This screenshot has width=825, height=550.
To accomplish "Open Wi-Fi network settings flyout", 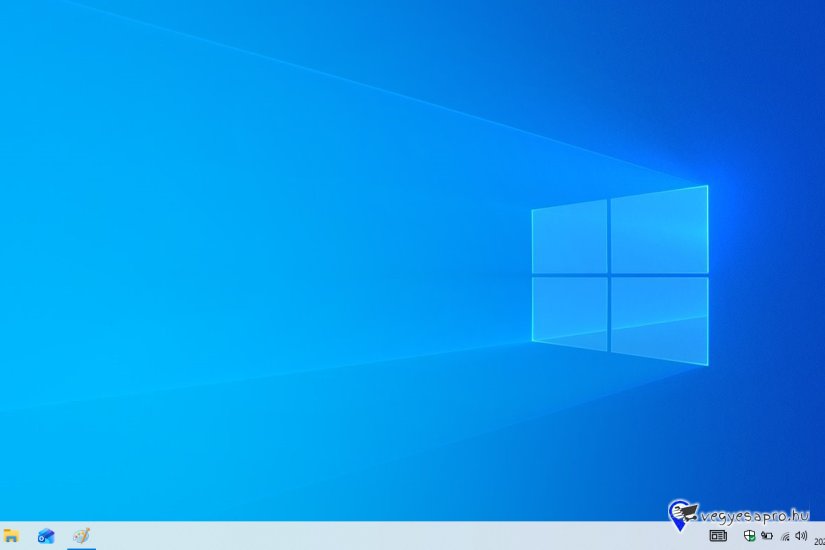I will (x=784, y=536).
